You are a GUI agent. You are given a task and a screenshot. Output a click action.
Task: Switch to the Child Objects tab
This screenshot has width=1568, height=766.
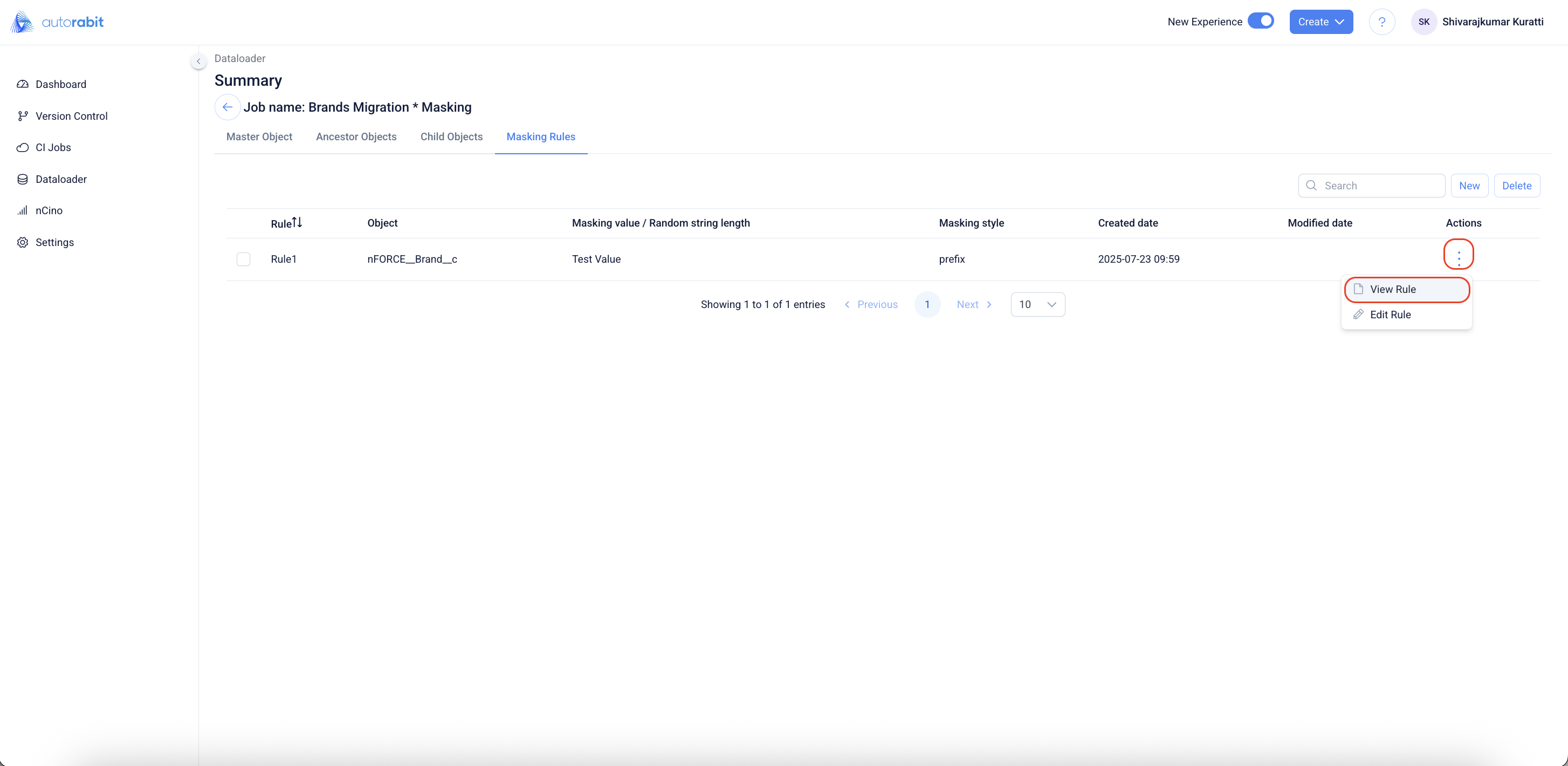(451, 137)
